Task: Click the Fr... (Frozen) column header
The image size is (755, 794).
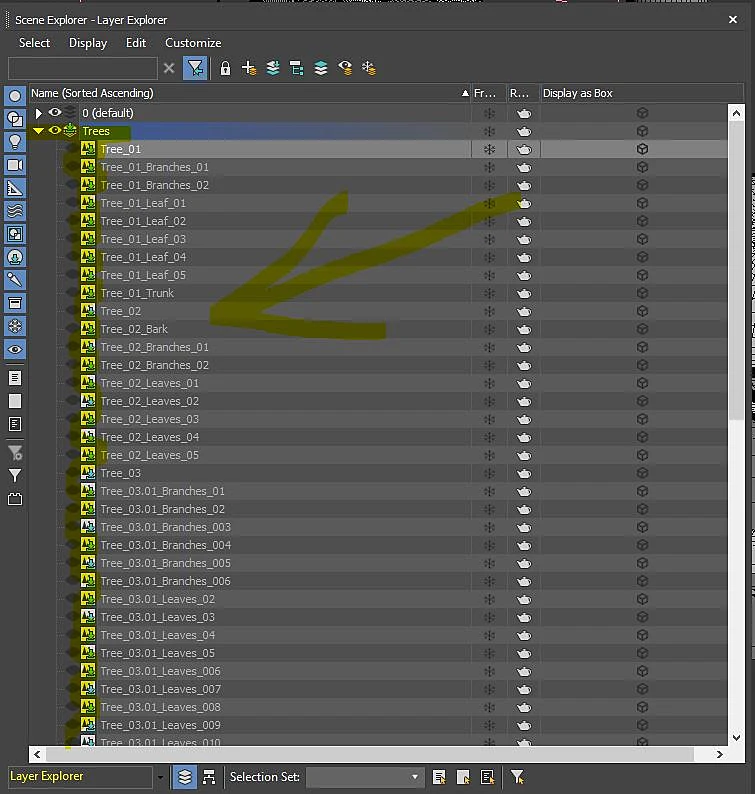Action: tap(489, 93)
